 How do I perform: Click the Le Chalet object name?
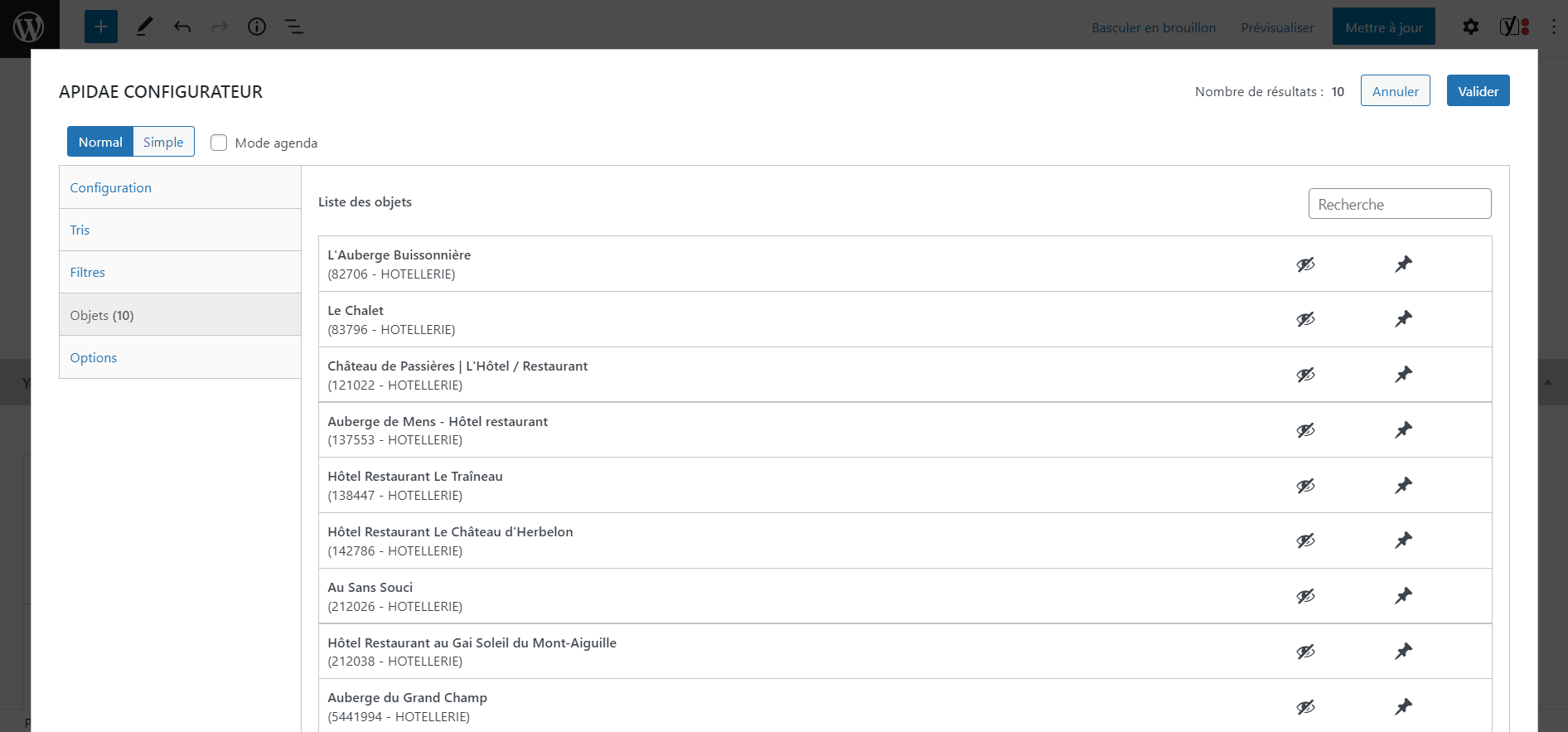click(356, 310)
